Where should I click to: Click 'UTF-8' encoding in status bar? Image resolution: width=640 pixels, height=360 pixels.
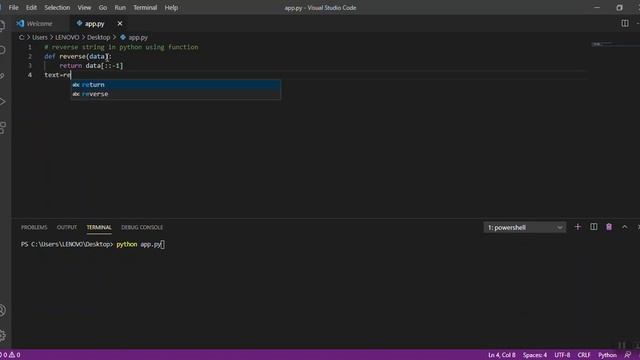[562, 355]
